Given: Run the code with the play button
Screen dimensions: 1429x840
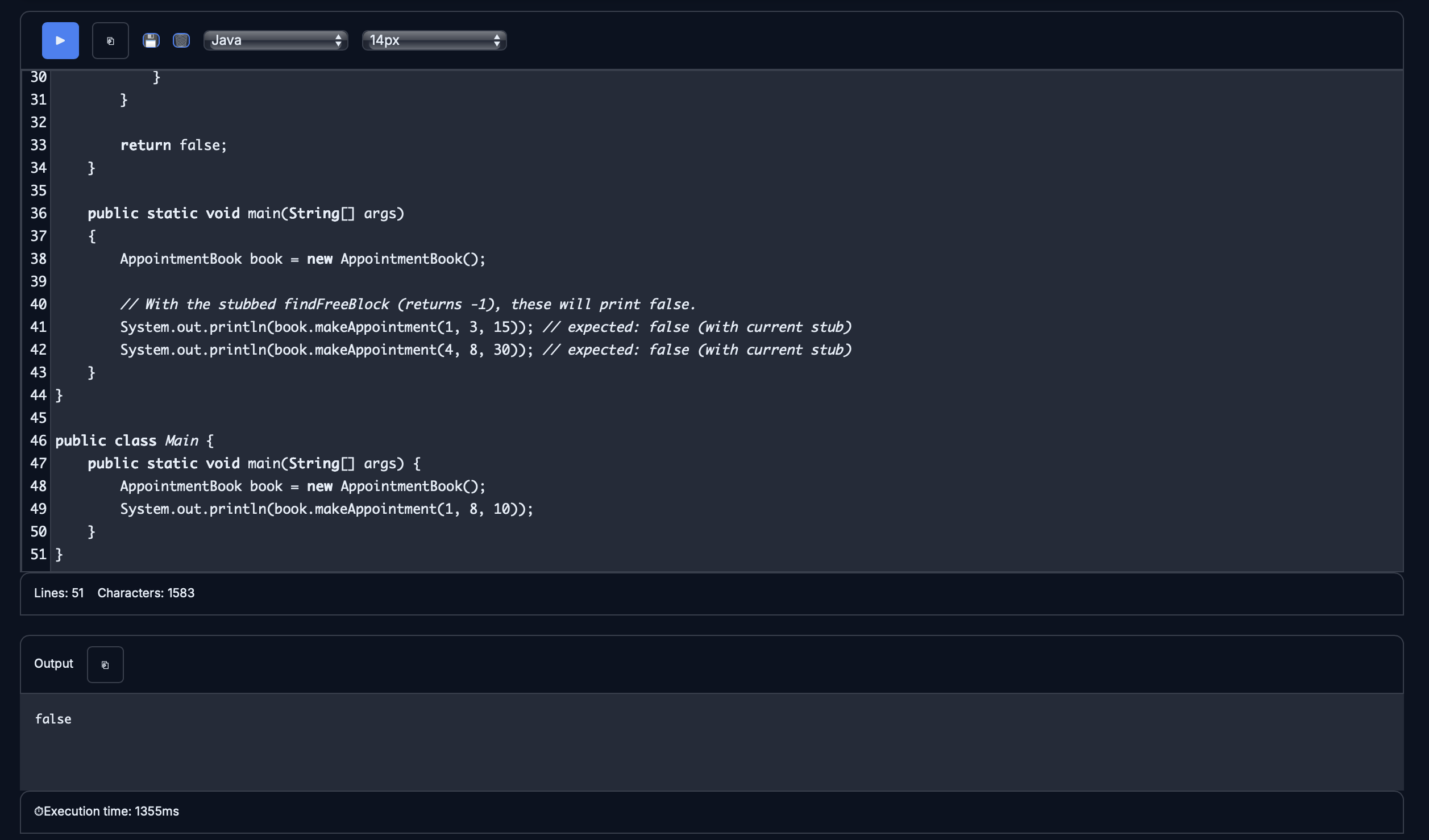Looking at the screenshot, I should (59, 40).
